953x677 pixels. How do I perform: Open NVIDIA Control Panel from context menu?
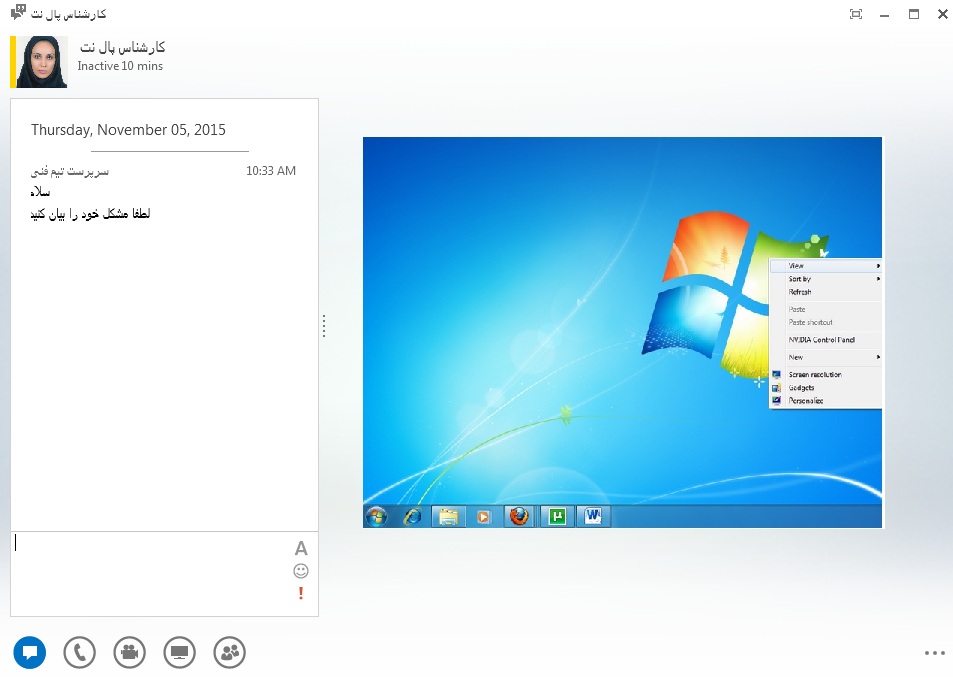click(825, 340)
